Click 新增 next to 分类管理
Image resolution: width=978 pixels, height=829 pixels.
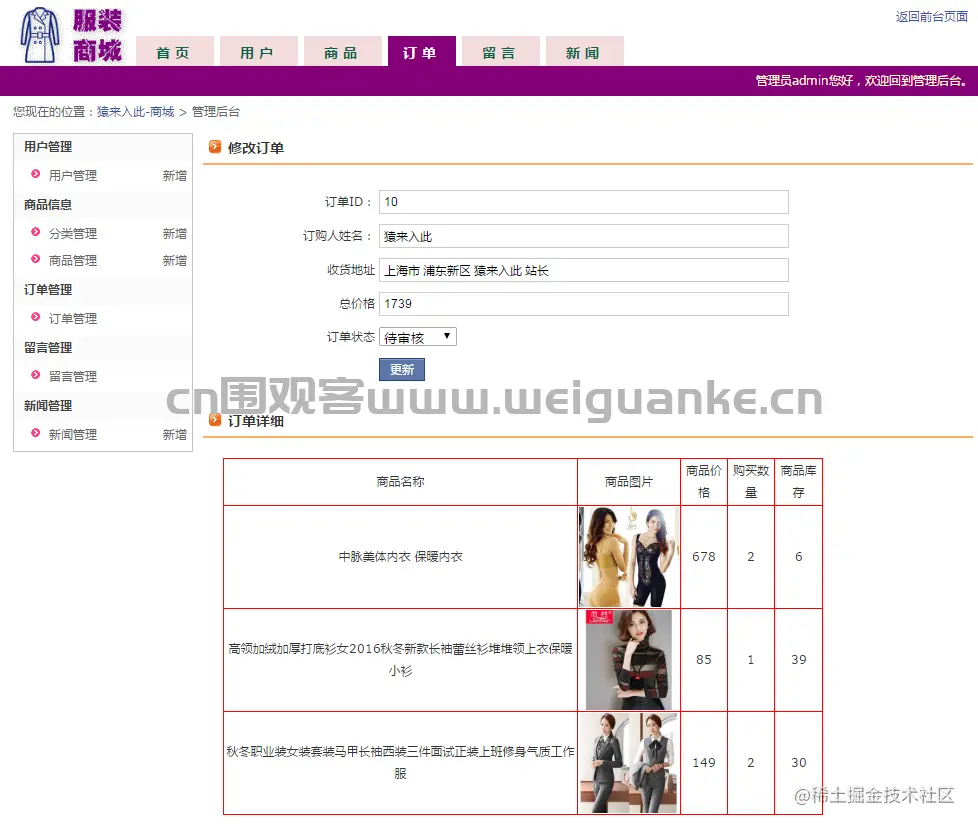175,233
